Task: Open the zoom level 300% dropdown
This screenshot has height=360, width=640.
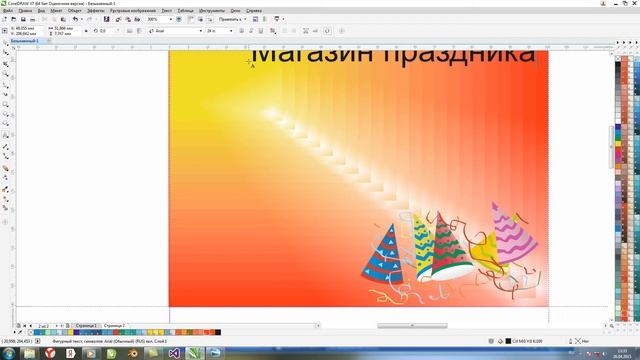Action: coord(171,19)
